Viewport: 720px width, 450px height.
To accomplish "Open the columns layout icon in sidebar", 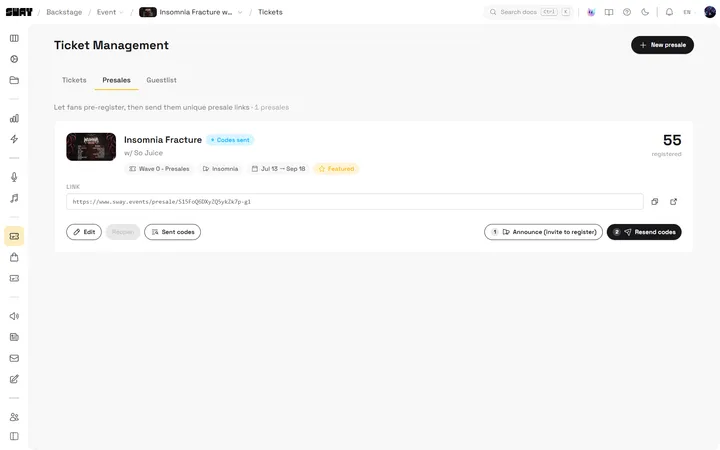I will tap(14, 38).
